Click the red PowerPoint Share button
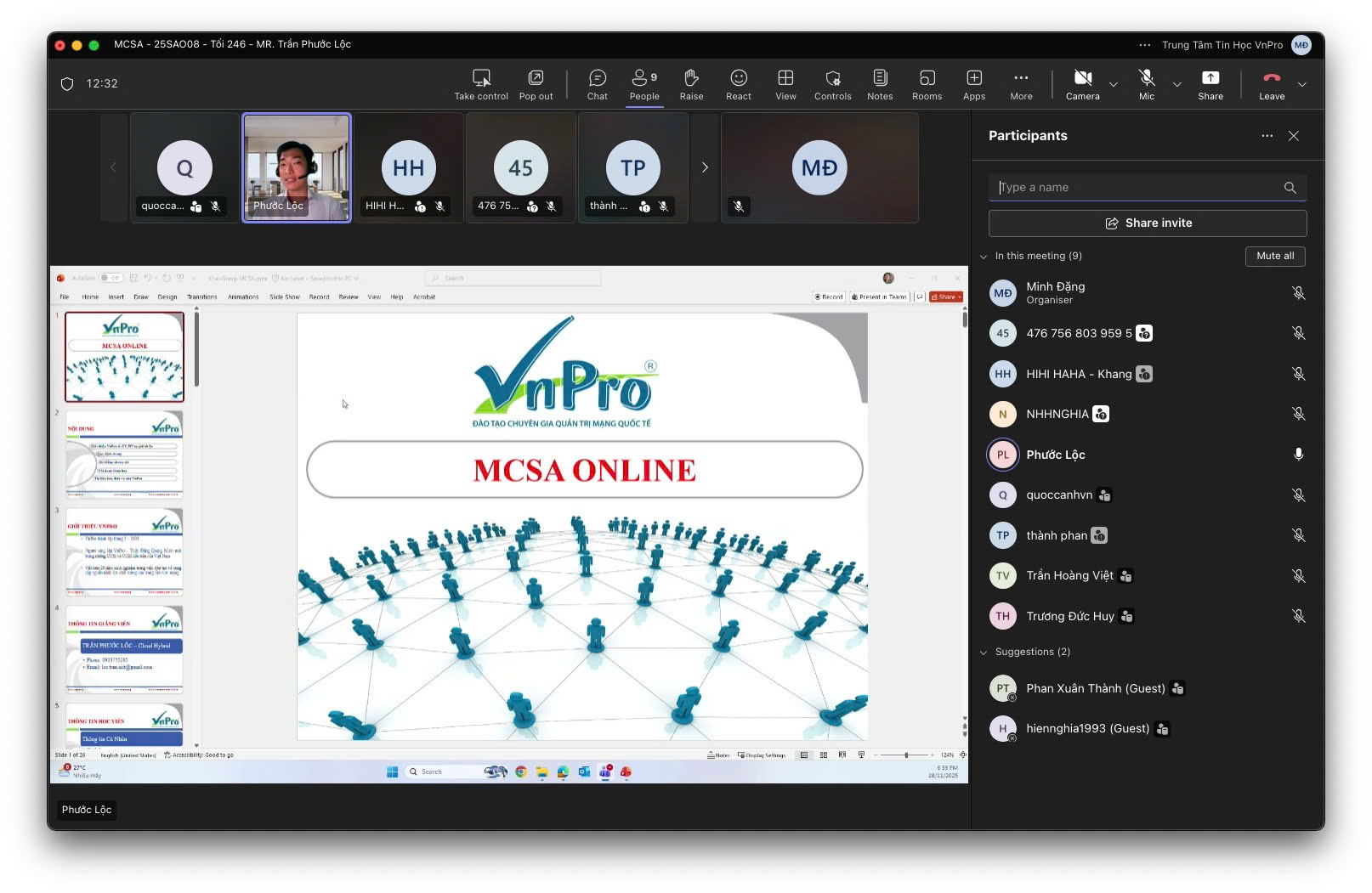 tap(946, 297)
